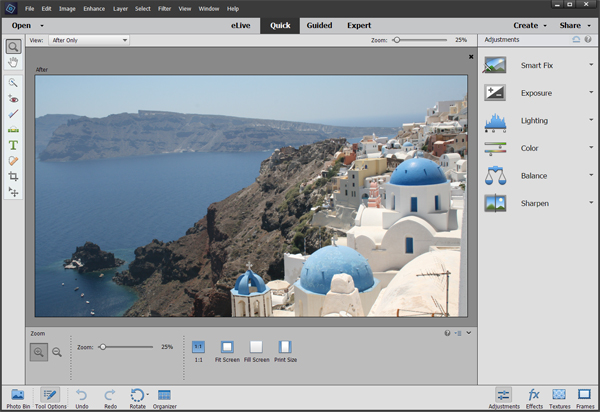Show the Frames panel

585,398
